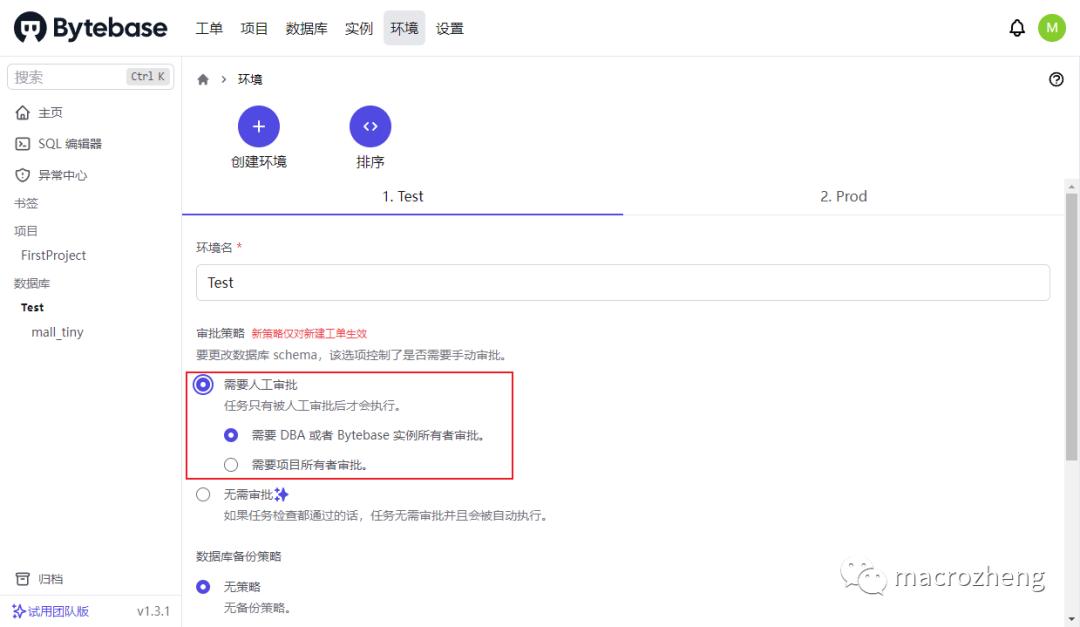Open the mall_tiny database link

pyautogui.click(x=57, y=332)
